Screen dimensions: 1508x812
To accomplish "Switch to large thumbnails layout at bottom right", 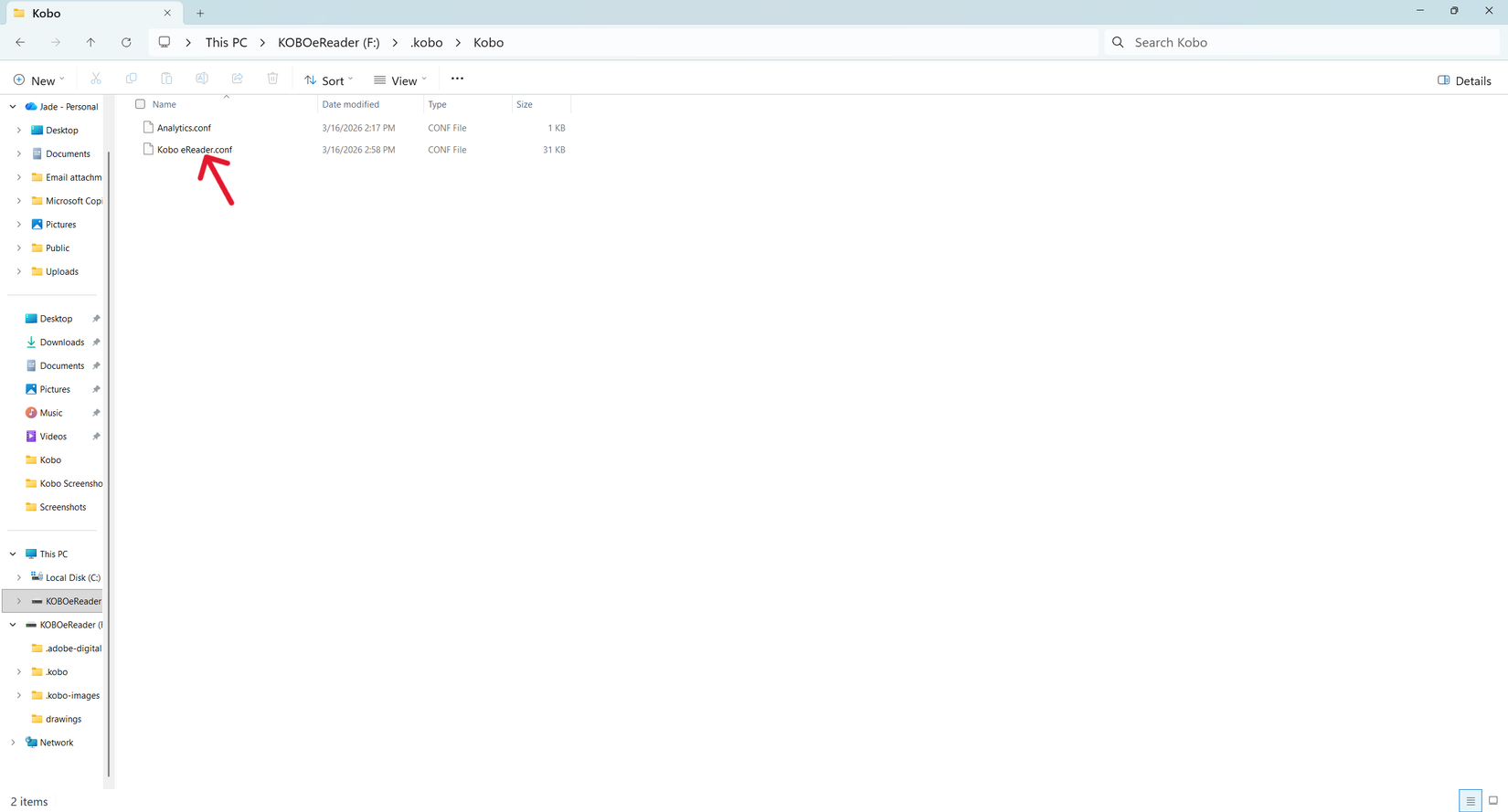I will coord(1493,801).
